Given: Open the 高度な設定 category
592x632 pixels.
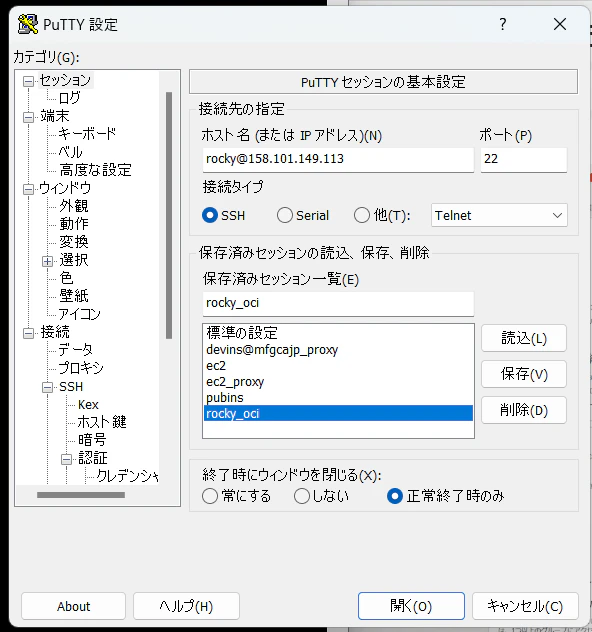Looking at the screenshot, I should click(95, 170).
